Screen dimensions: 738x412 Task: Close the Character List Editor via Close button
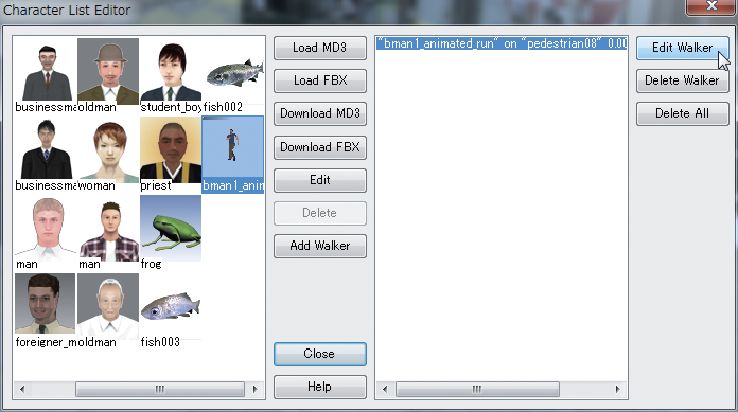click(320, 354)
